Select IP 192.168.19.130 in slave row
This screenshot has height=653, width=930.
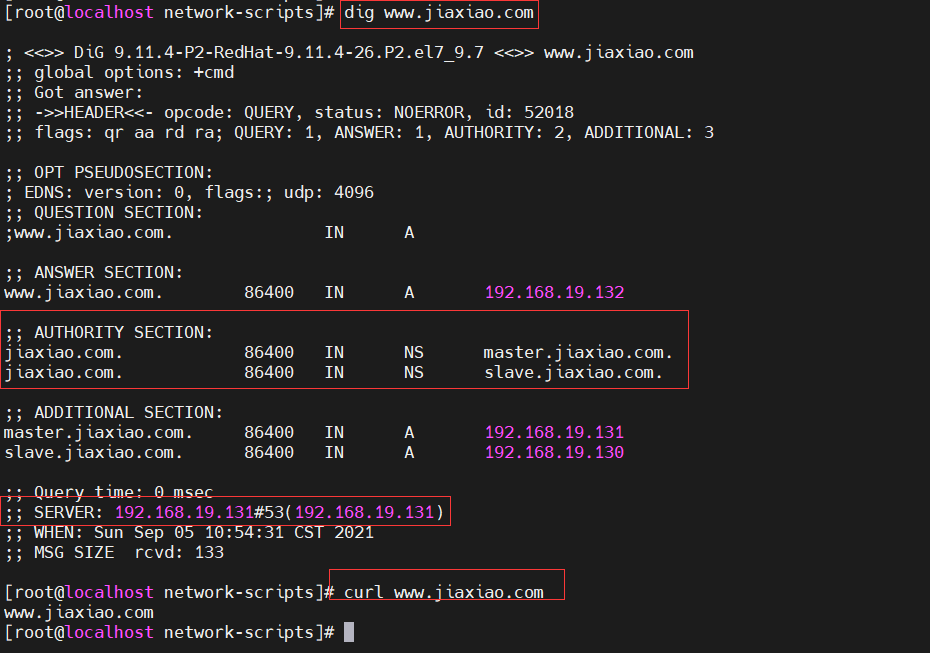point(555,453)
